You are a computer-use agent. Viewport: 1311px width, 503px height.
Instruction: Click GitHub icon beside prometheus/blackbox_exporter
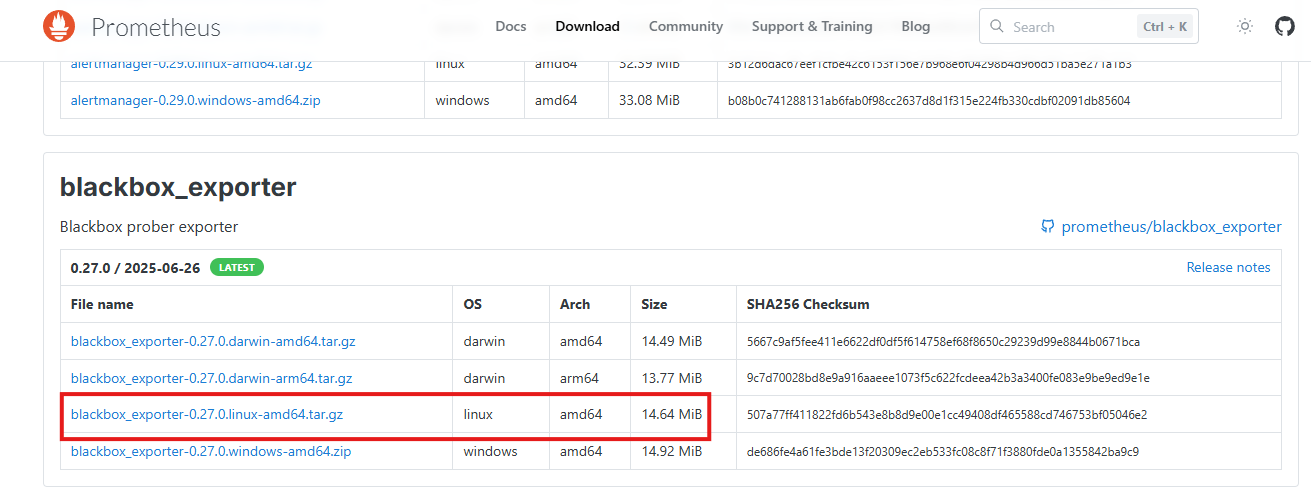coord(1047,227)
